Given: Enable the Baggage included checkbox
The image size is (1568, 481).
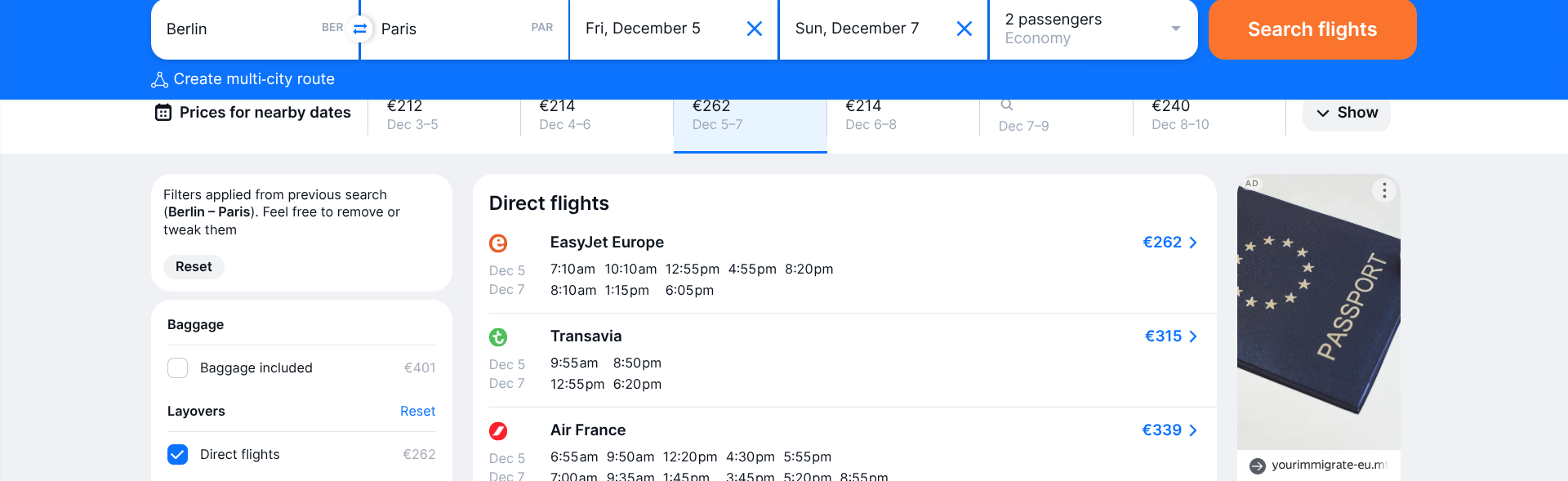Looking at the screenshot, I should [x=178, y=368].
